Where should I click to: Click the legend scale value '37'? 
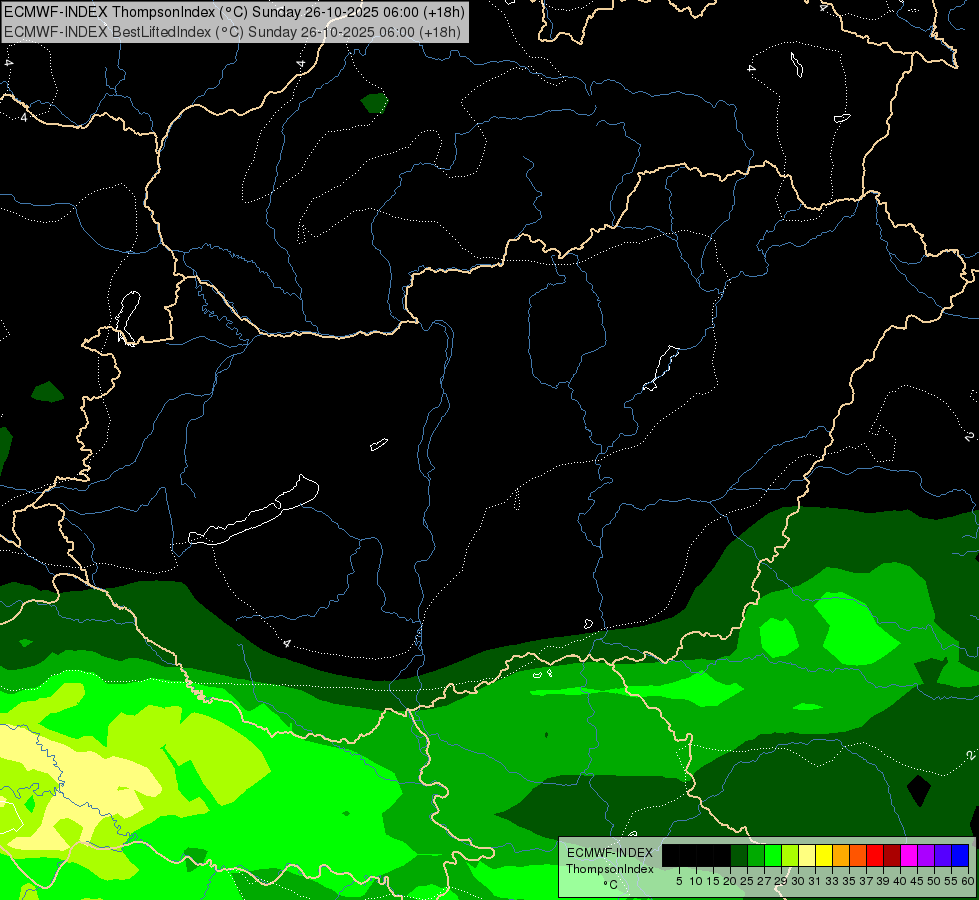point(866,881)
